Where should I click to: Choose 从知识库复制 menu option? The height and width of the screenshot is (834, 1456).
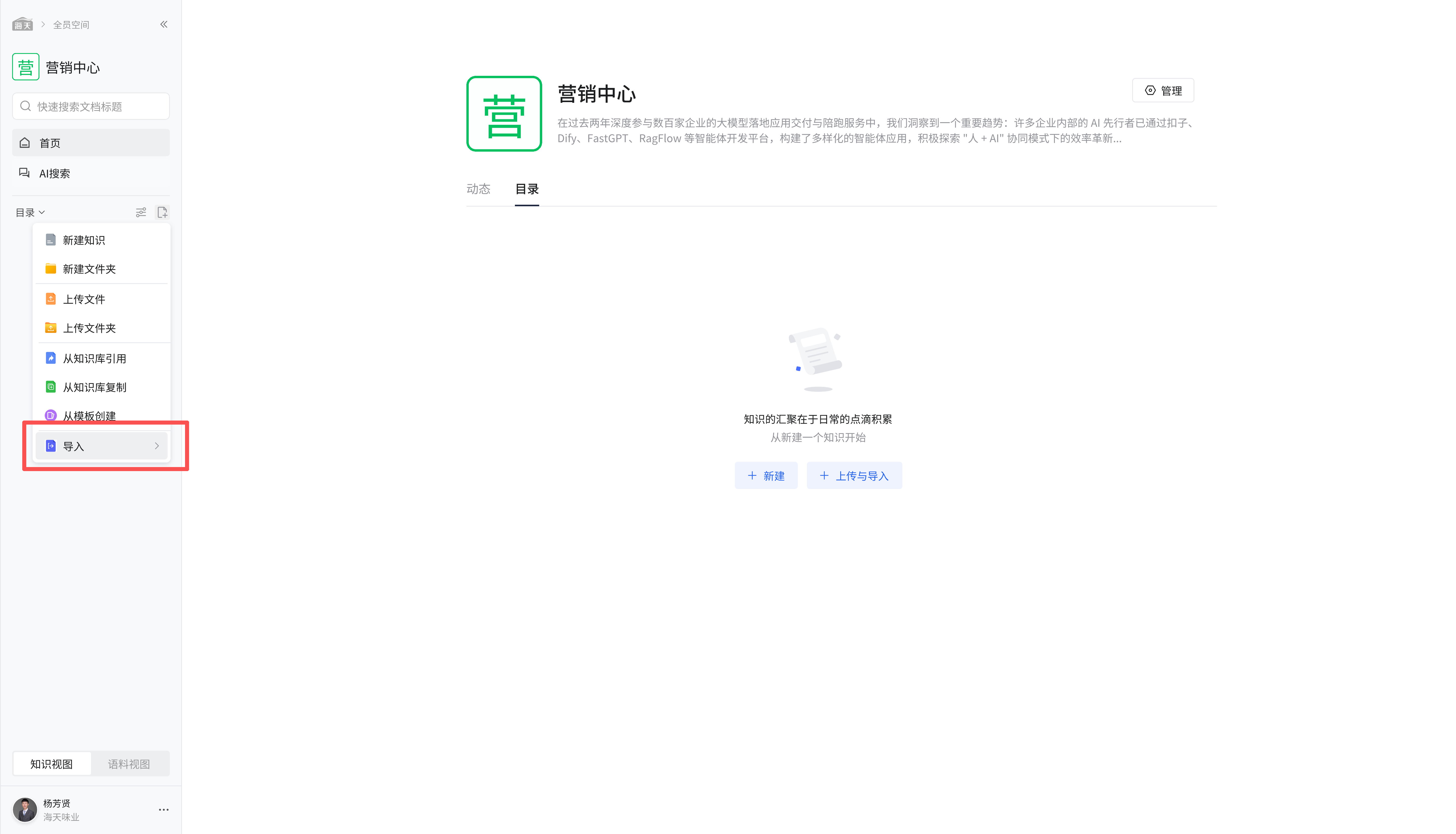[95, 387]
